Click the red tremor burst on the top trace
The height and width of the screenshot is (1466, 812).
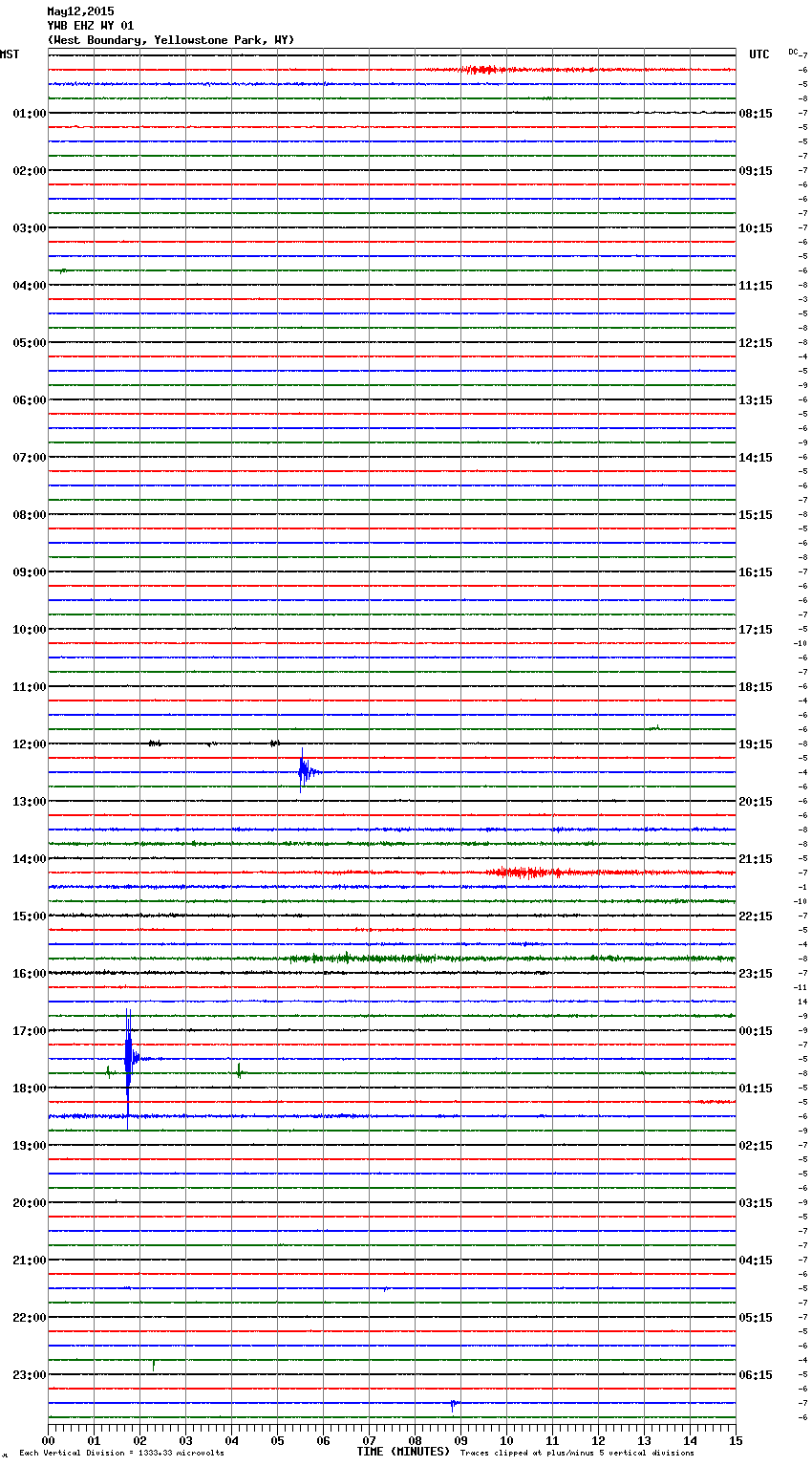coord(480,70)
